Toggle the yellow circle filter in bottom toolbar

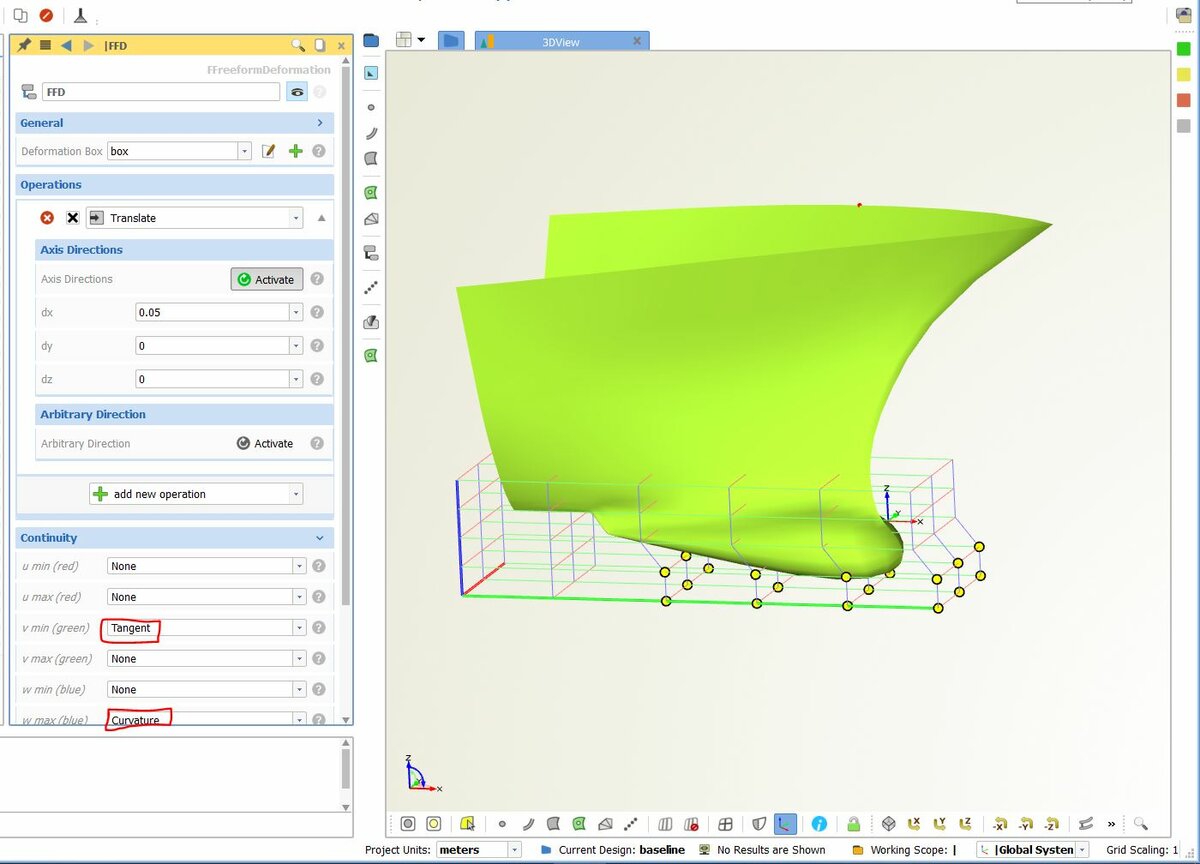pos(434,824)
